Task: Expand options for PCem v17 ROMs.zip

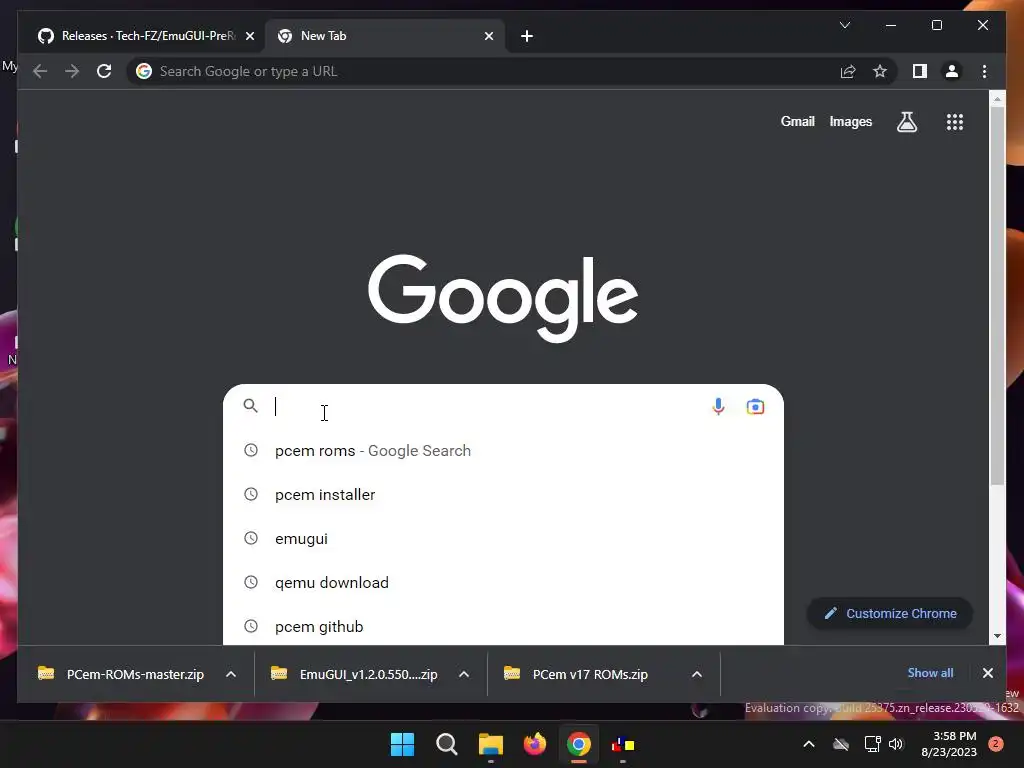Action: point(697,674)
